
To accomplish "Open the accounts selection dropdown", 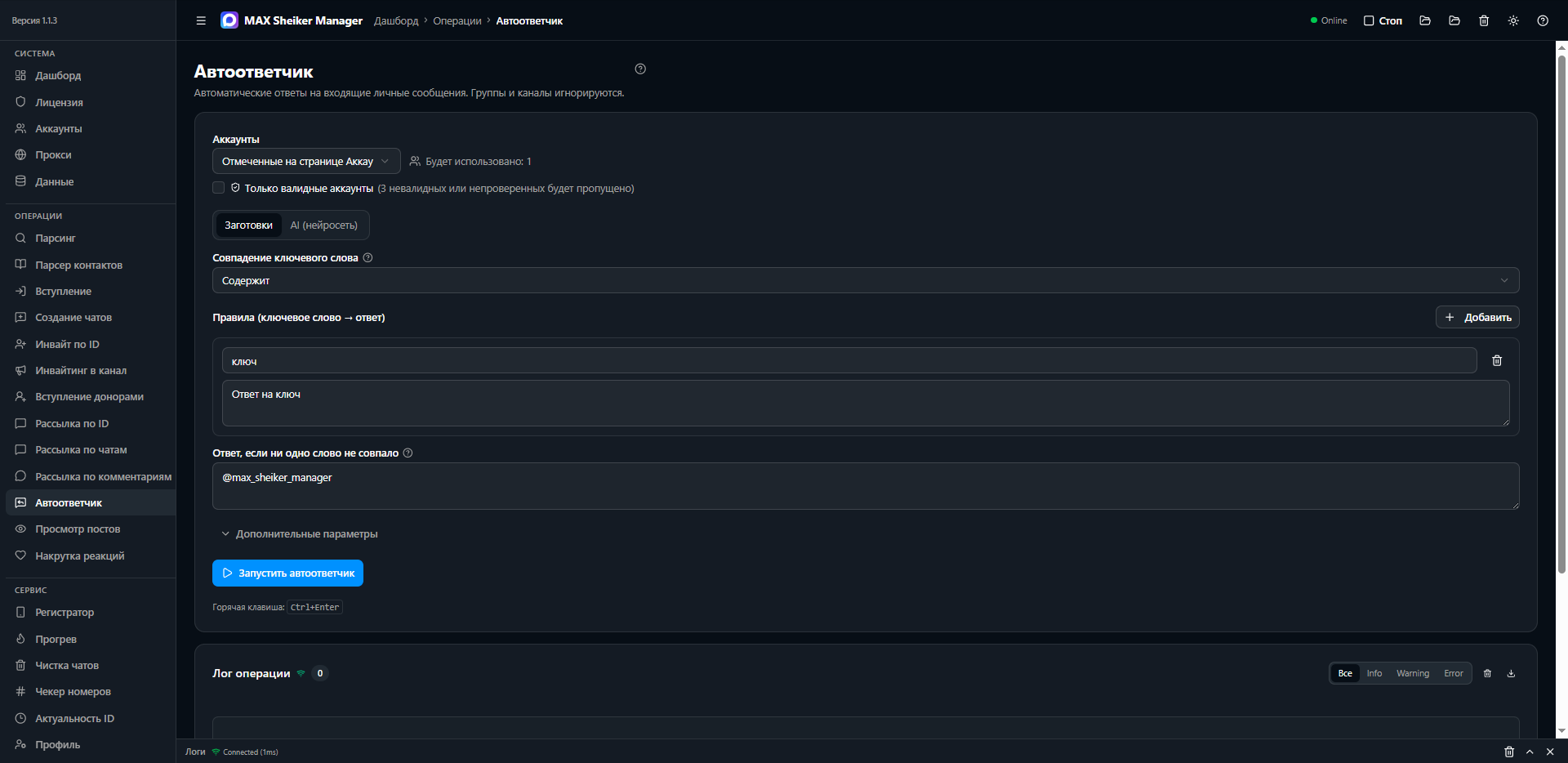I will click(x=306, y=161).
